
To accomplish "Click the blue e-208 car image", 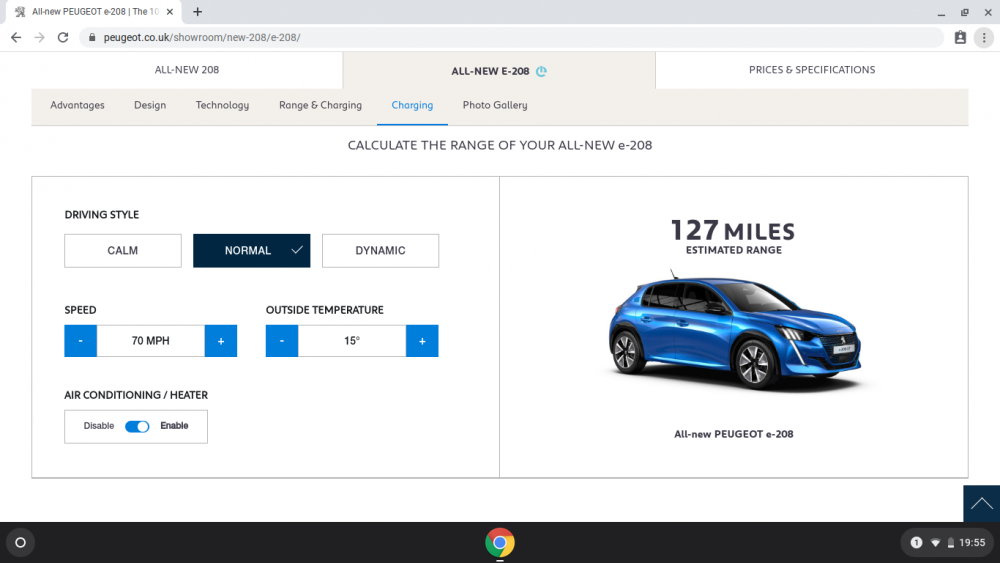I will click(735, 332).
